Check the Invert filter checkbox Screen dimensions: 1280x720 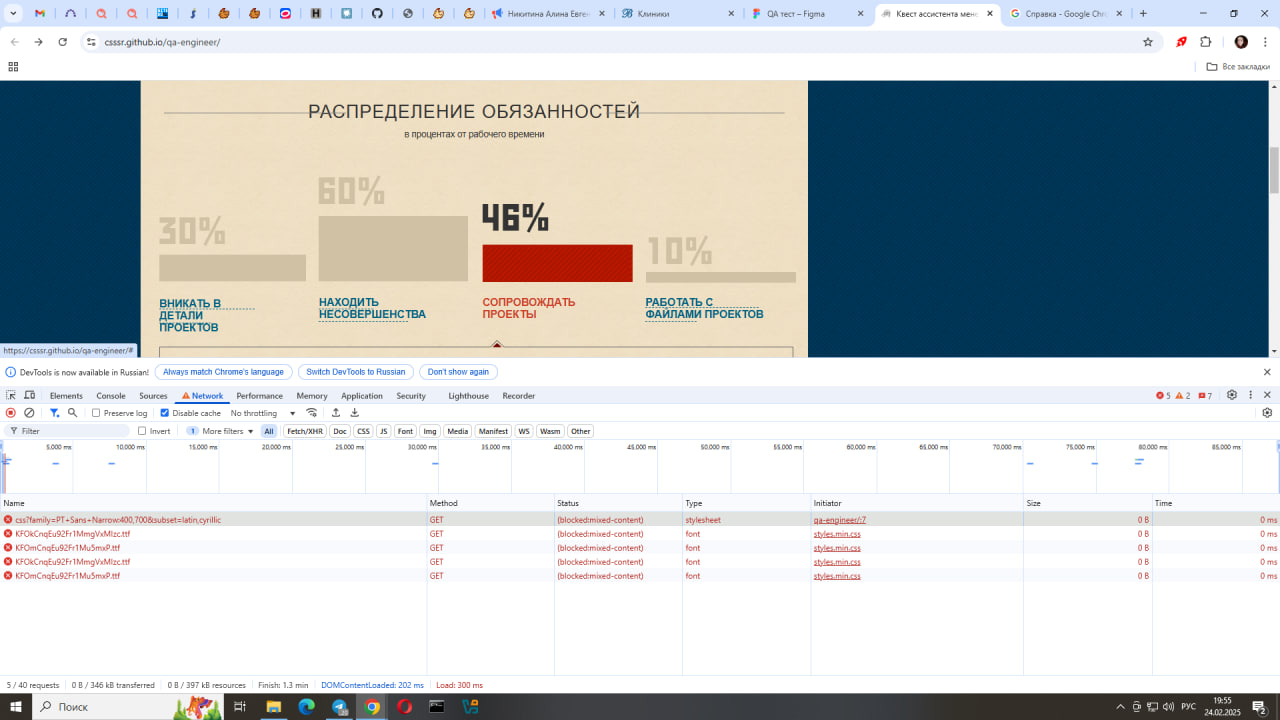coord(142,431)
